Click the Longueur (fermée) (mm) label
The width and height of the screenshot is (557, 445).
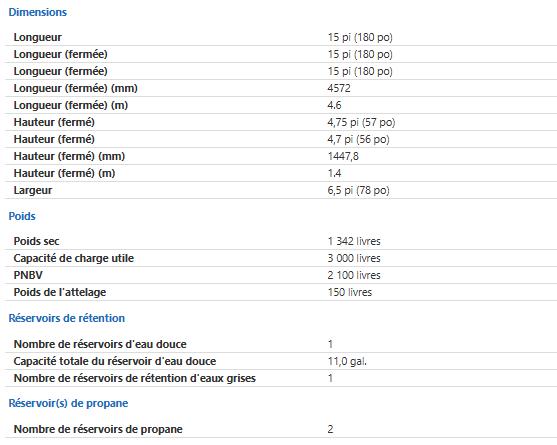pos(76,88)
